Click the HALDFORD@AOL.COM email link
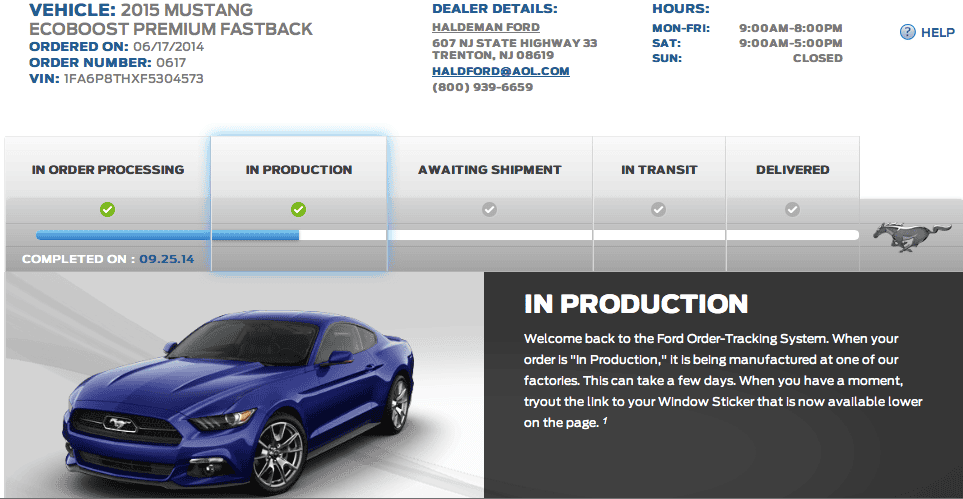The height and width of the screenshot is (499, 963). 501,71
